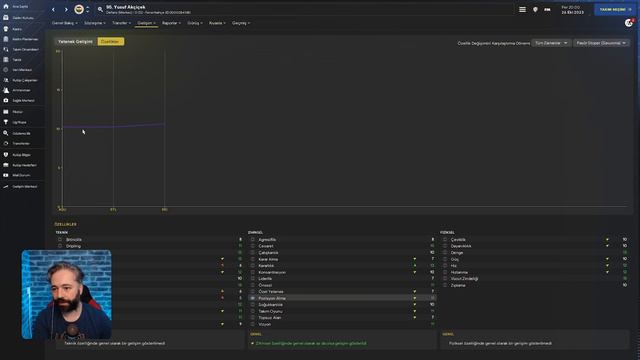Tick the Dripling attribute checkbox

click(60, 246)
